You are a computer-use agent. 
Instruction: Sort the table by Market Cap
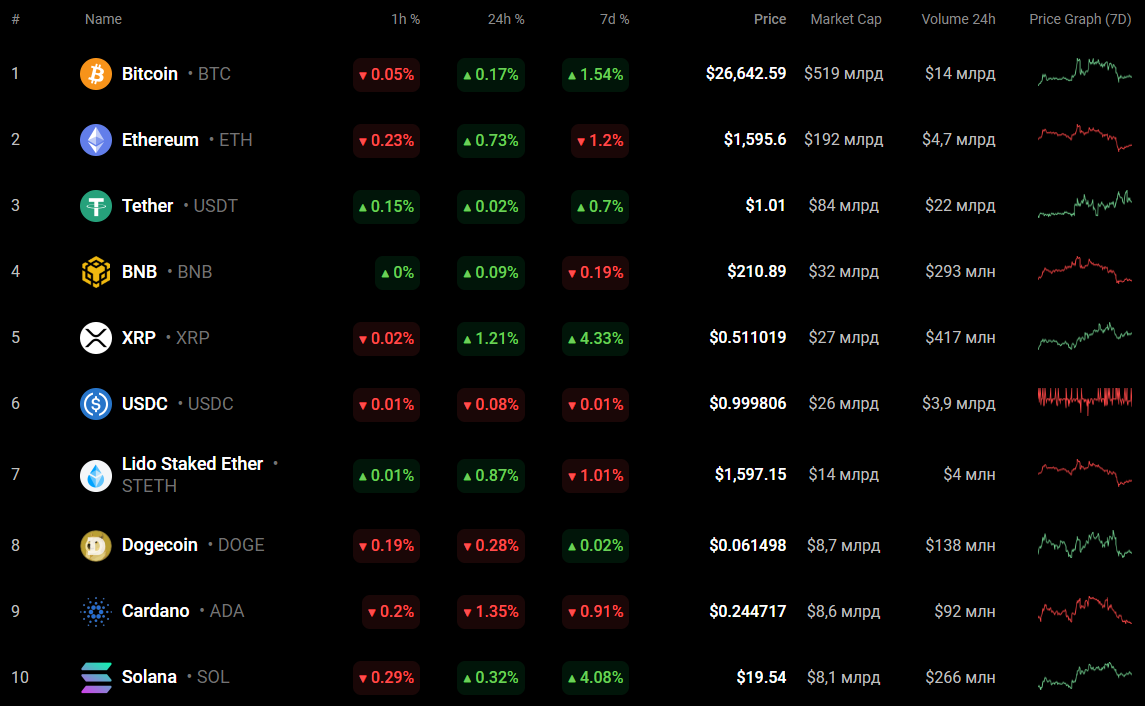845,19
